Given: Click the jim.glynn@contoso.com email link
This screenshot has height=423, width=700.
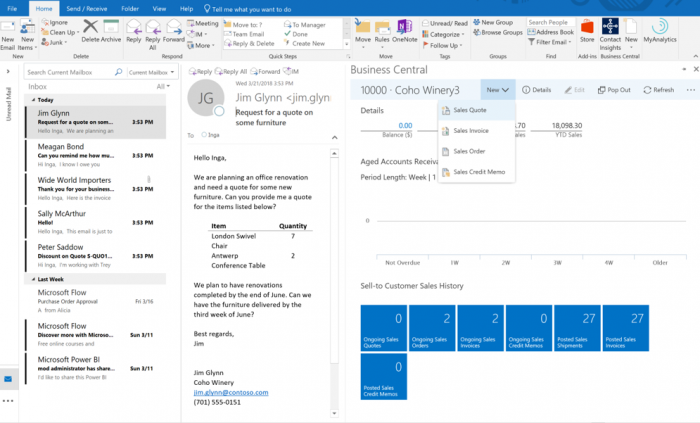Looking at the screenshot, I should click(231, 392).
